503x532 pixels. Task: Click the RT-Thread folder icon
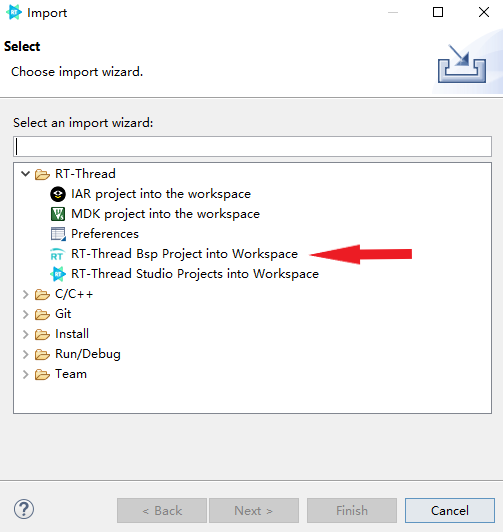42,174
